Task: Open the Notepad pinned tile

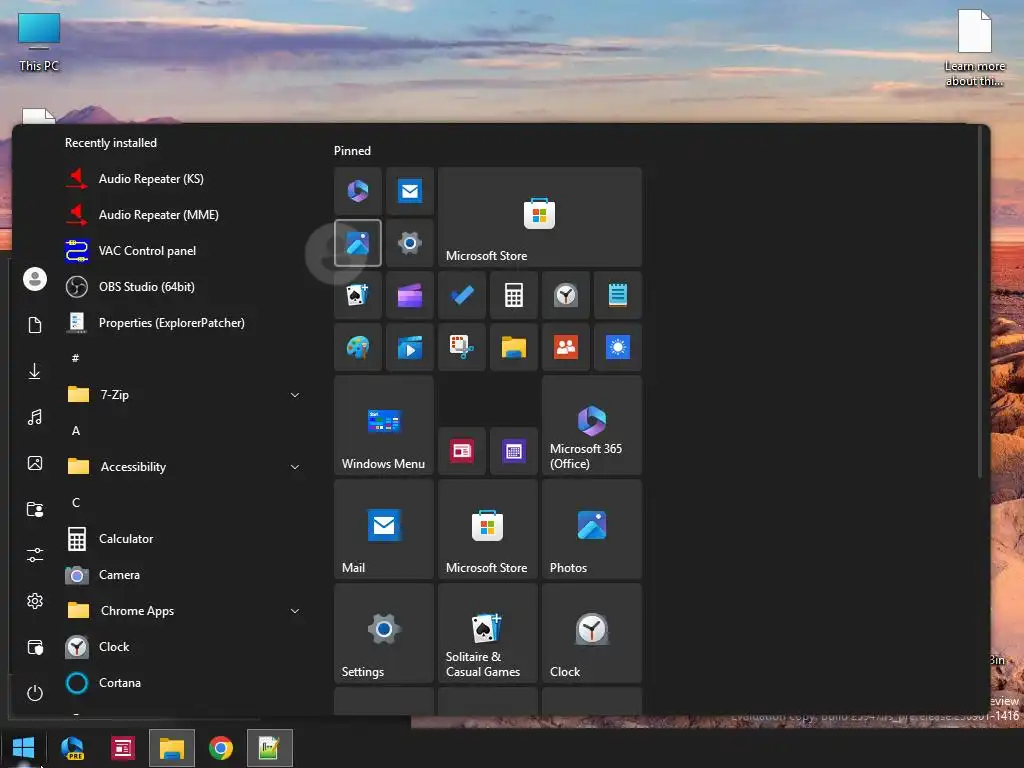Action: 618,295
